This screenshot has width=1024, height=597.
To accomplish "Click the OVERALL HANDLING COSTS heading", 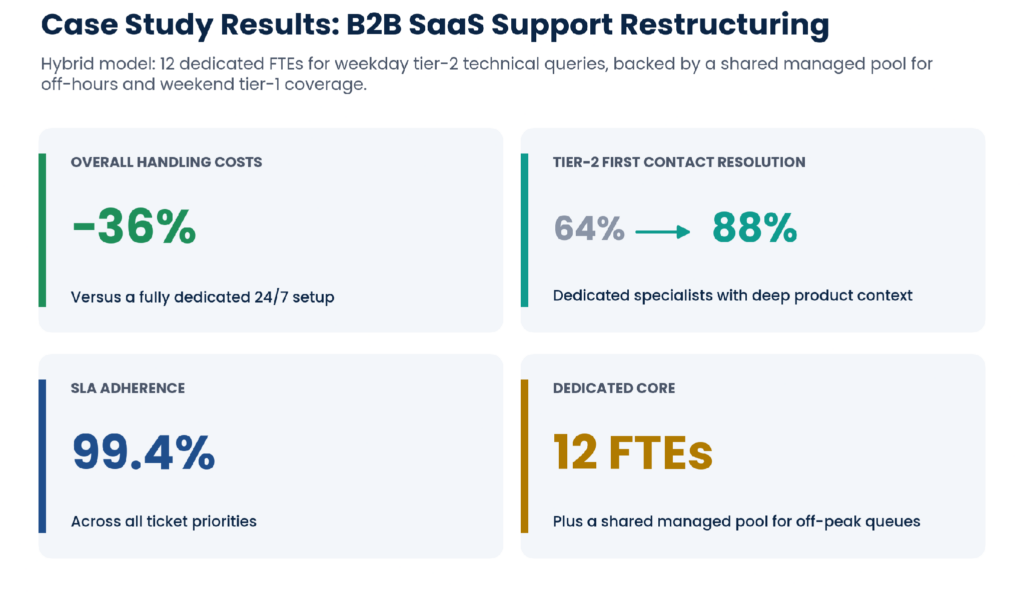I will 167,162.
